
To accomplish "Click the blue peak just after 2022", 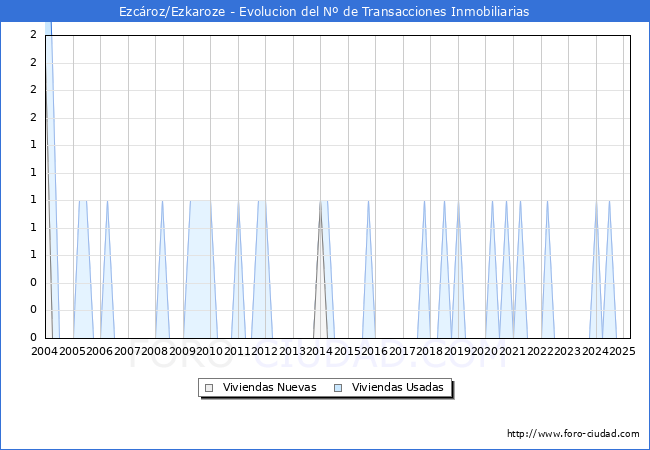I will point(548,269).
